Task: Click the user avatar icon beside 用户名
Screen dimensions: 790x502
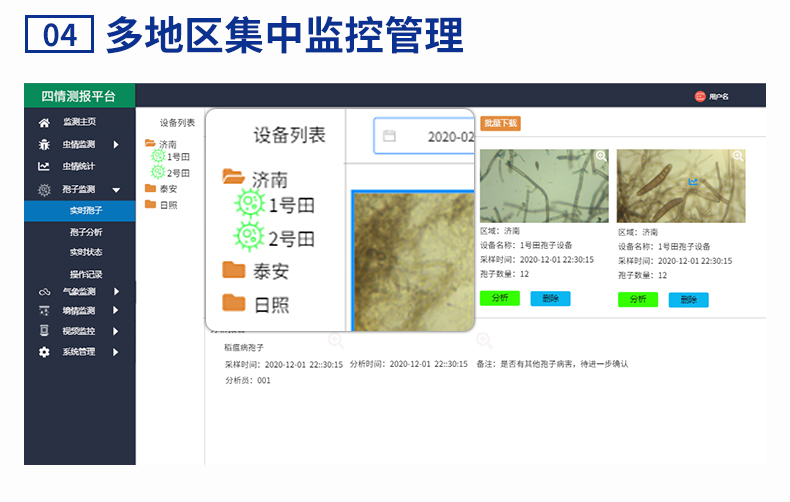Action: [x=700, y=96]
